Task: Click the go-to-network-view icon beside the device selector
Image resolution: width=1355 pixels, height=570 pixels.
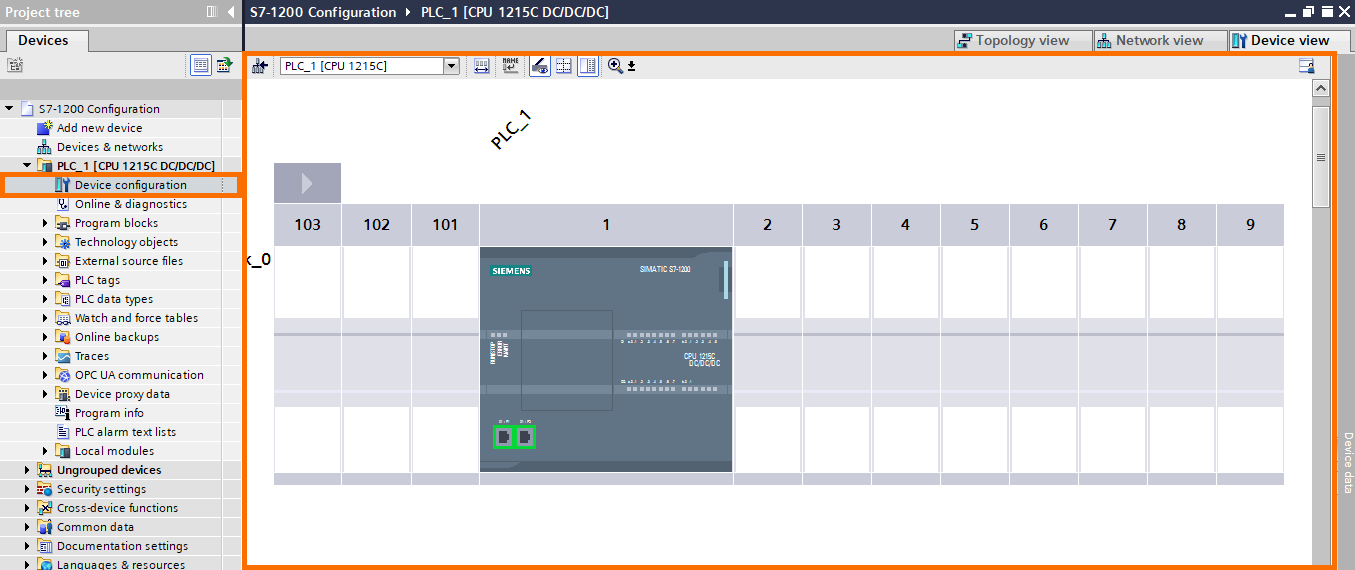Action: 260,66
